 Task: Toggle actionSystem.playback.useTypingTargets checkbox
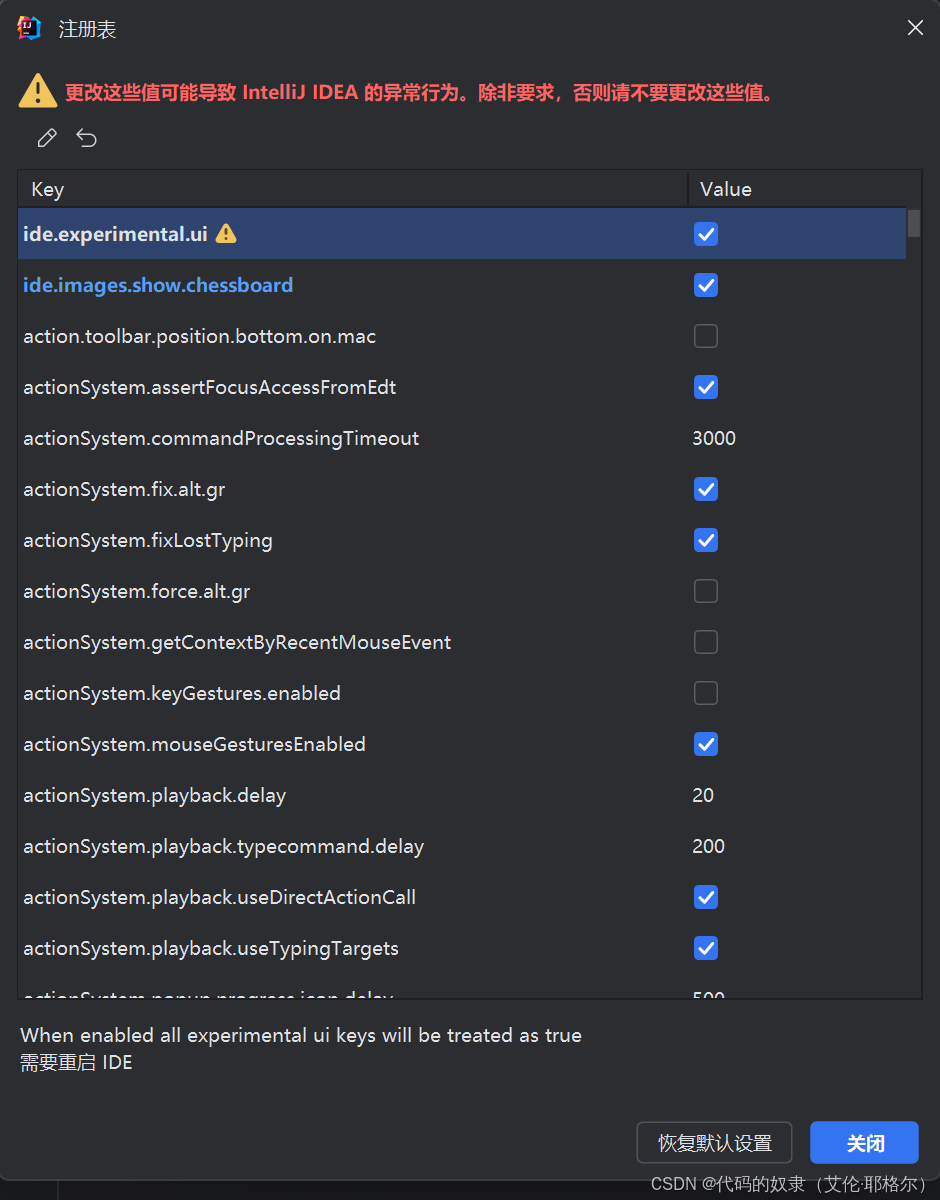706,948
